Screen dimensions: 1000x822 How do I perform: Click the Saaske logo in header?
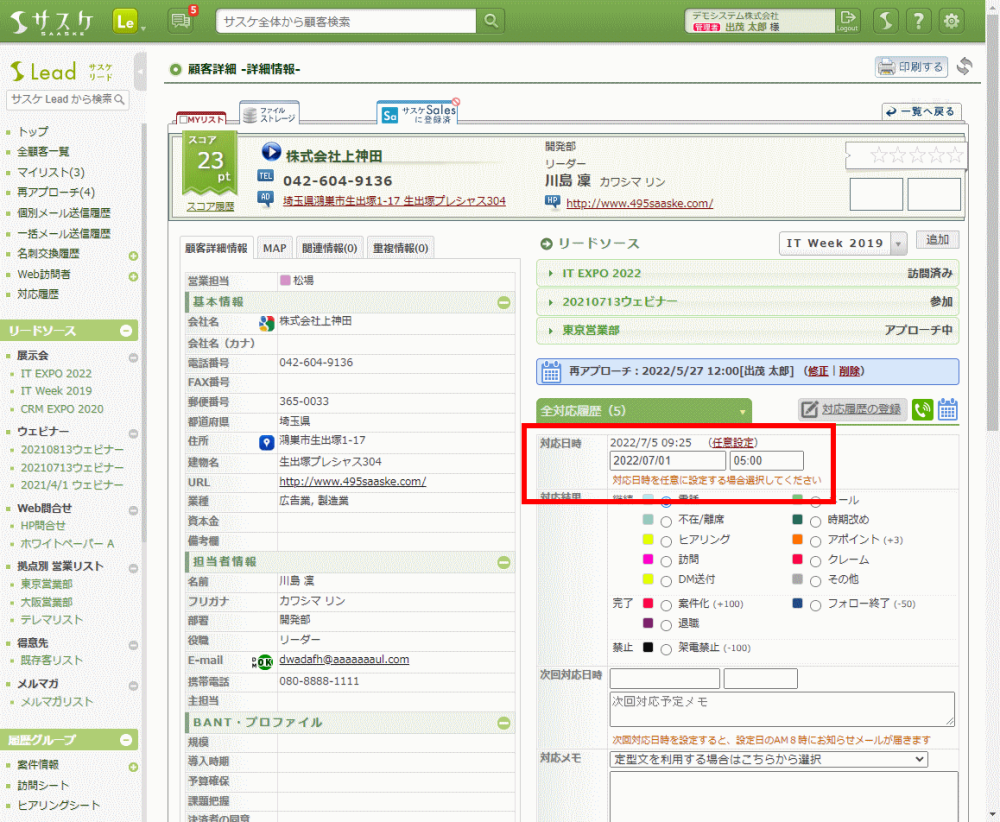coord(52,22)
